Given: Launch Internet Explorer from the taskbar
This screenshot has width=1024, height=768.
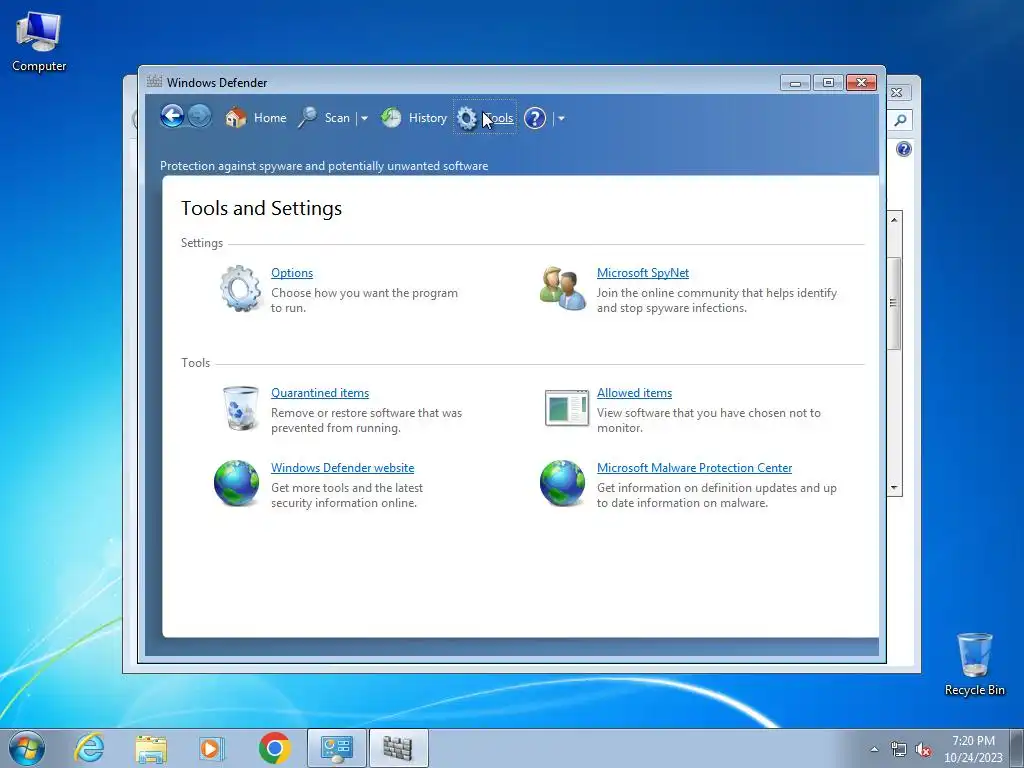Looking at the screenshot, I should coord(89,748).
